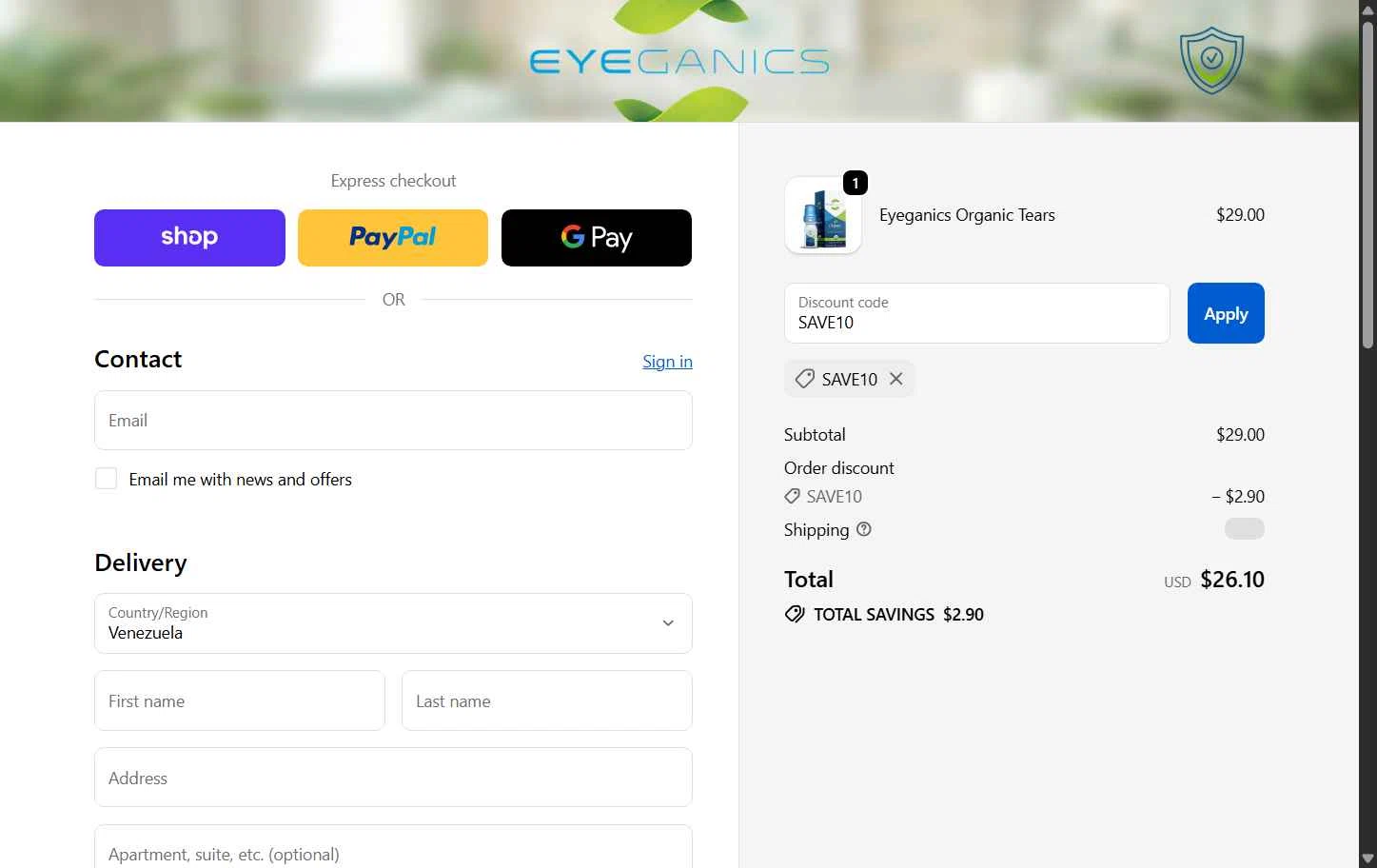Focus the Email input field
This screenshot has height=868, width=1377.
tap(393, 421)
